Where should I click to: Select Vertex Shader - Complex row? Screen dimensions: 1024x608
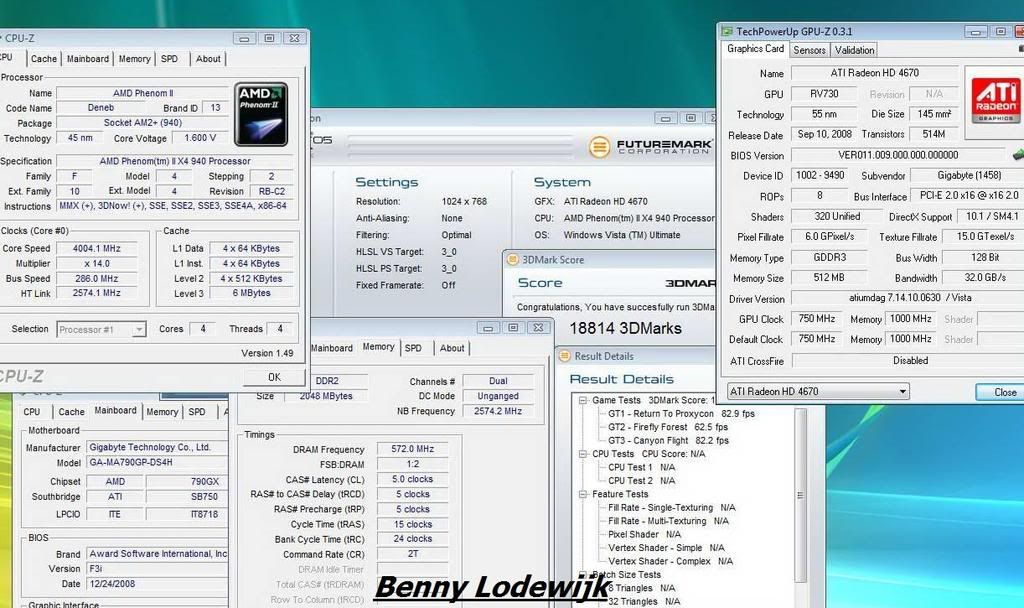pyautogui.click(x=670, y=561)
